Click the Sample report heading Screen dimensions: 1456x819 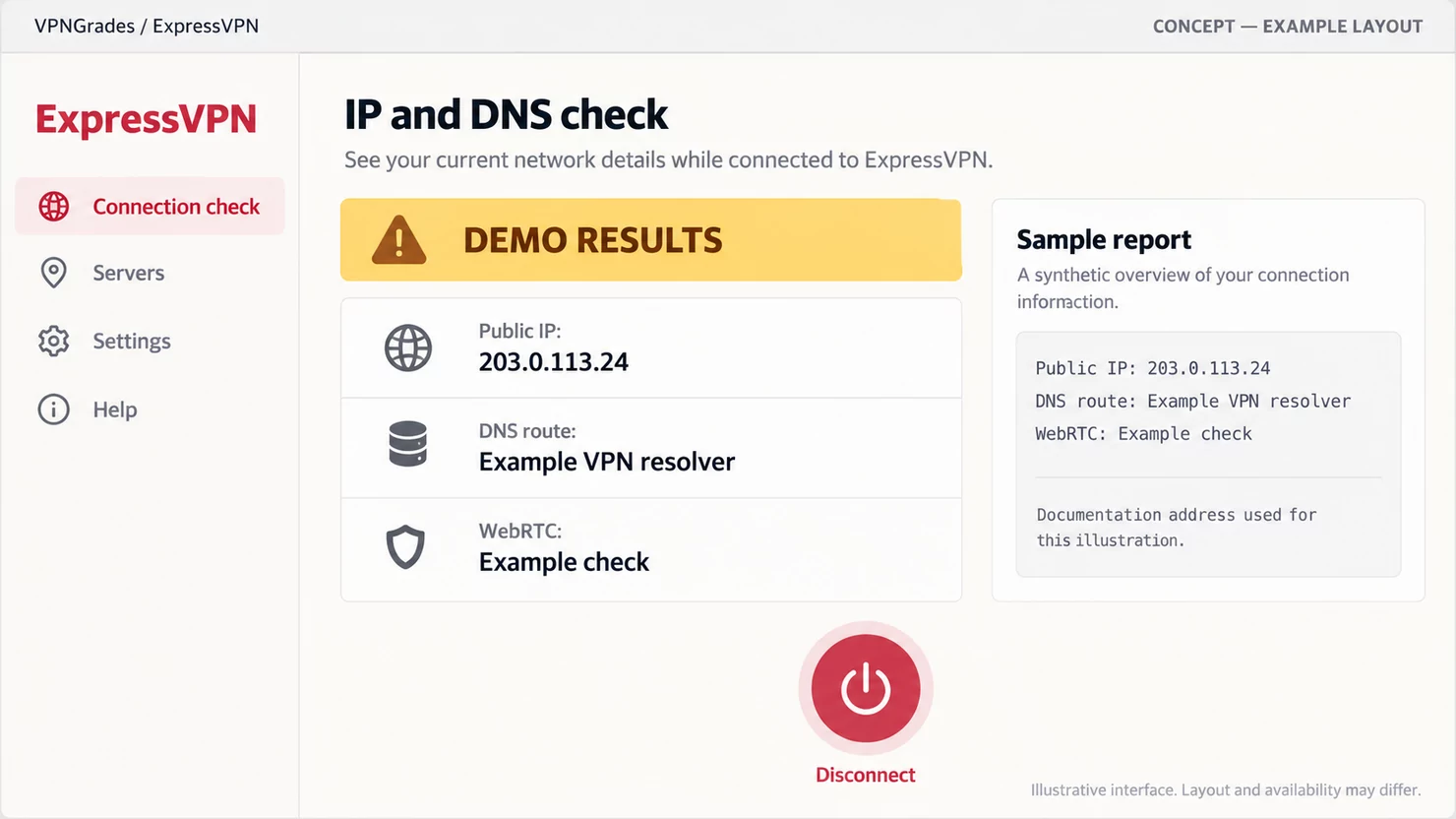coord(1104,240)
